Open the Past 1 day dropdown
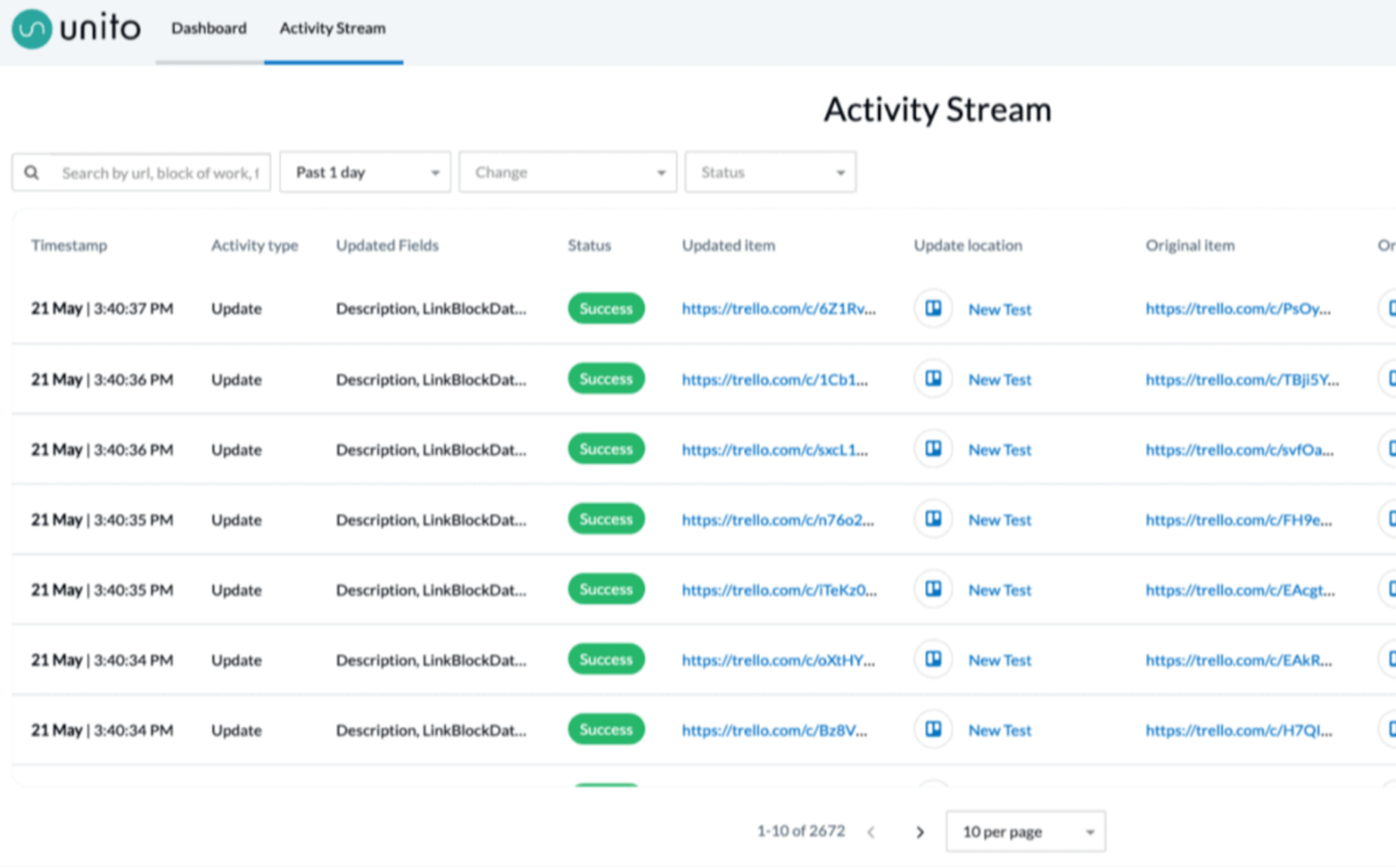The image size is (1396, 868). 365,172
